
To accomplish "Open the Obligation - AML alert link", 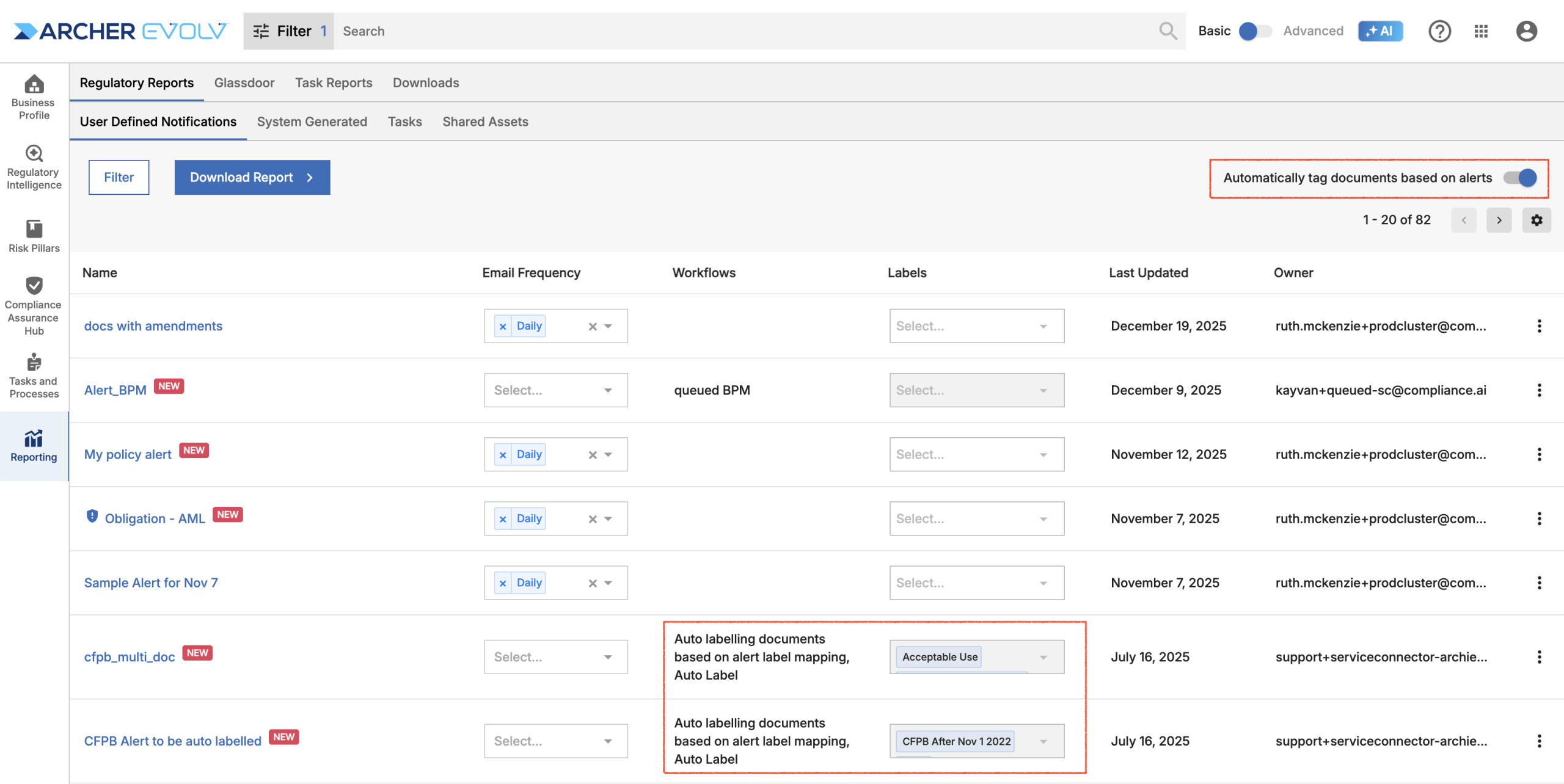I will tap(155, 519).
